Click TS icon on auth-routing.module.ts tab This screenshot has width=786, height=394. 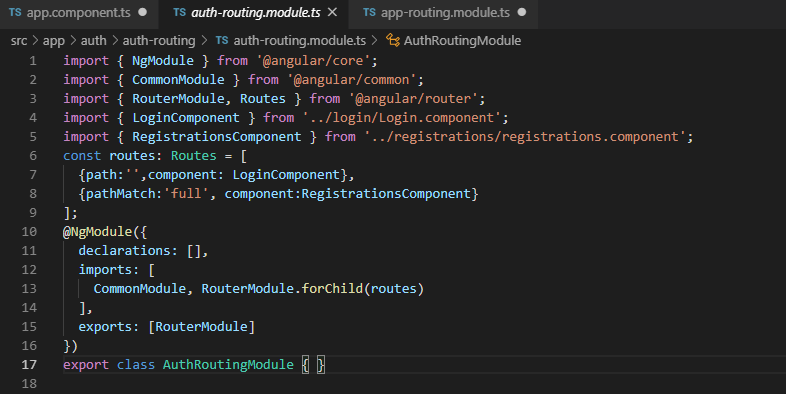tap(179, 13)
